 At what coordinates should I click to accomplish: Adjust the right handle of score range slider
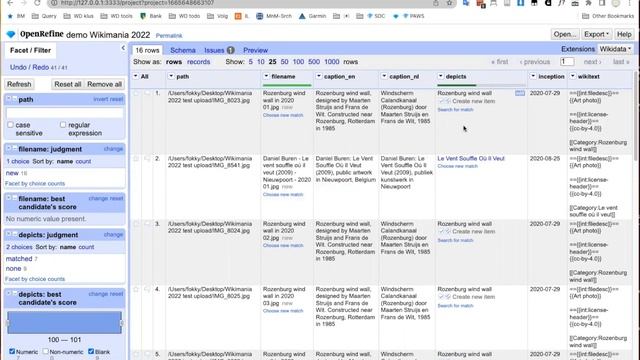point(121,323)
